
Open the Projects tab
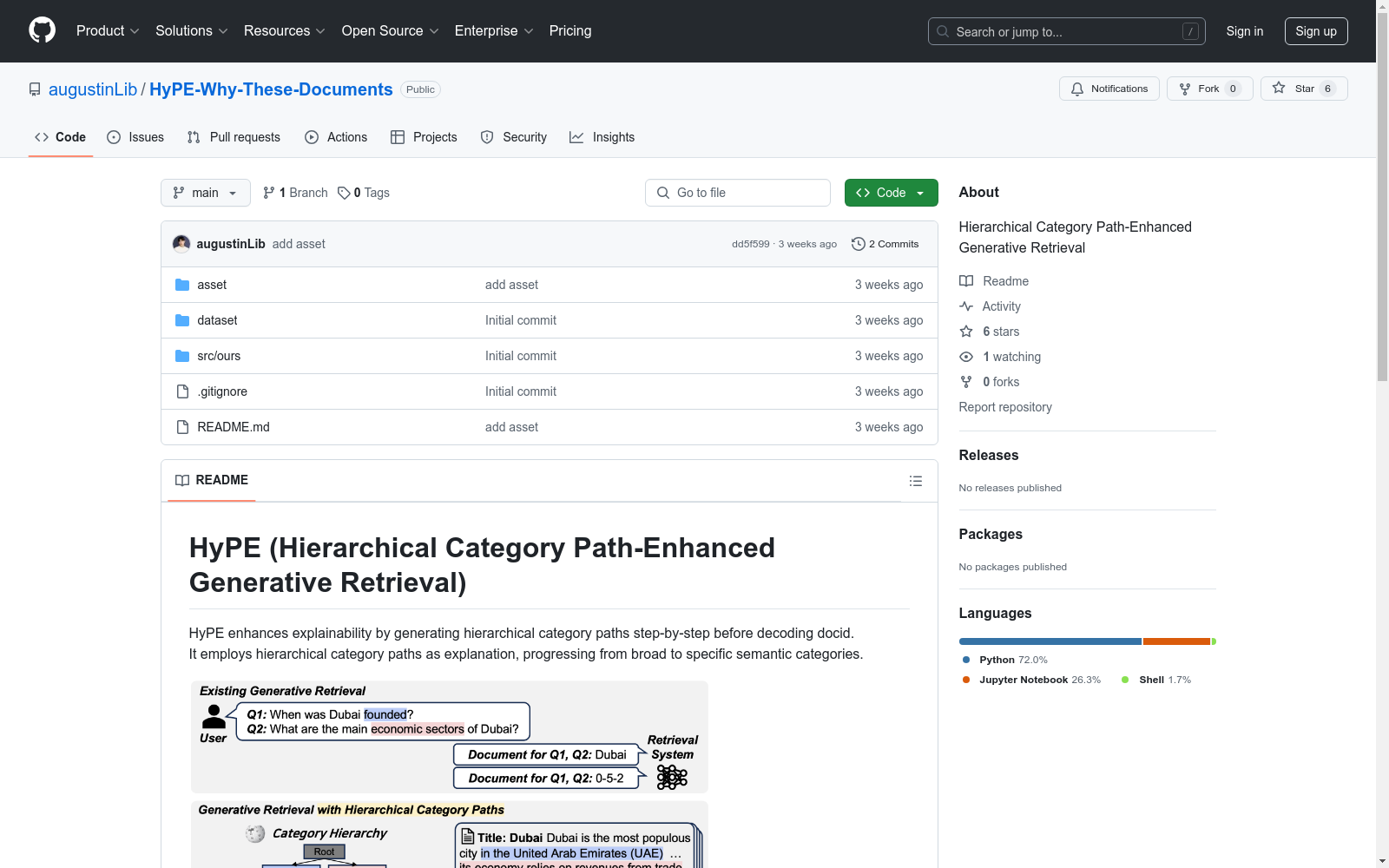[x=424, y=137]
